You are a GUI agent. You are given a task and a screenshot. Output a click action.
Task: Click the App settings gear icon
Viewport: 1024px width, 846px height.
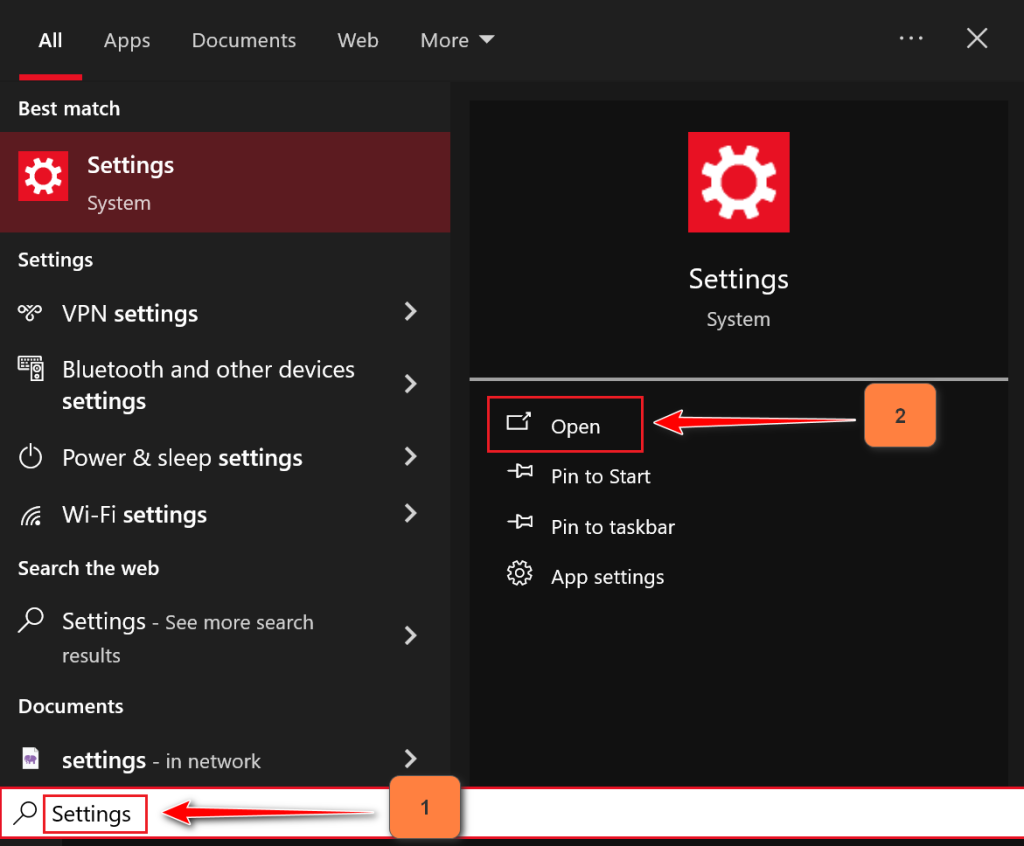(519, 575)
